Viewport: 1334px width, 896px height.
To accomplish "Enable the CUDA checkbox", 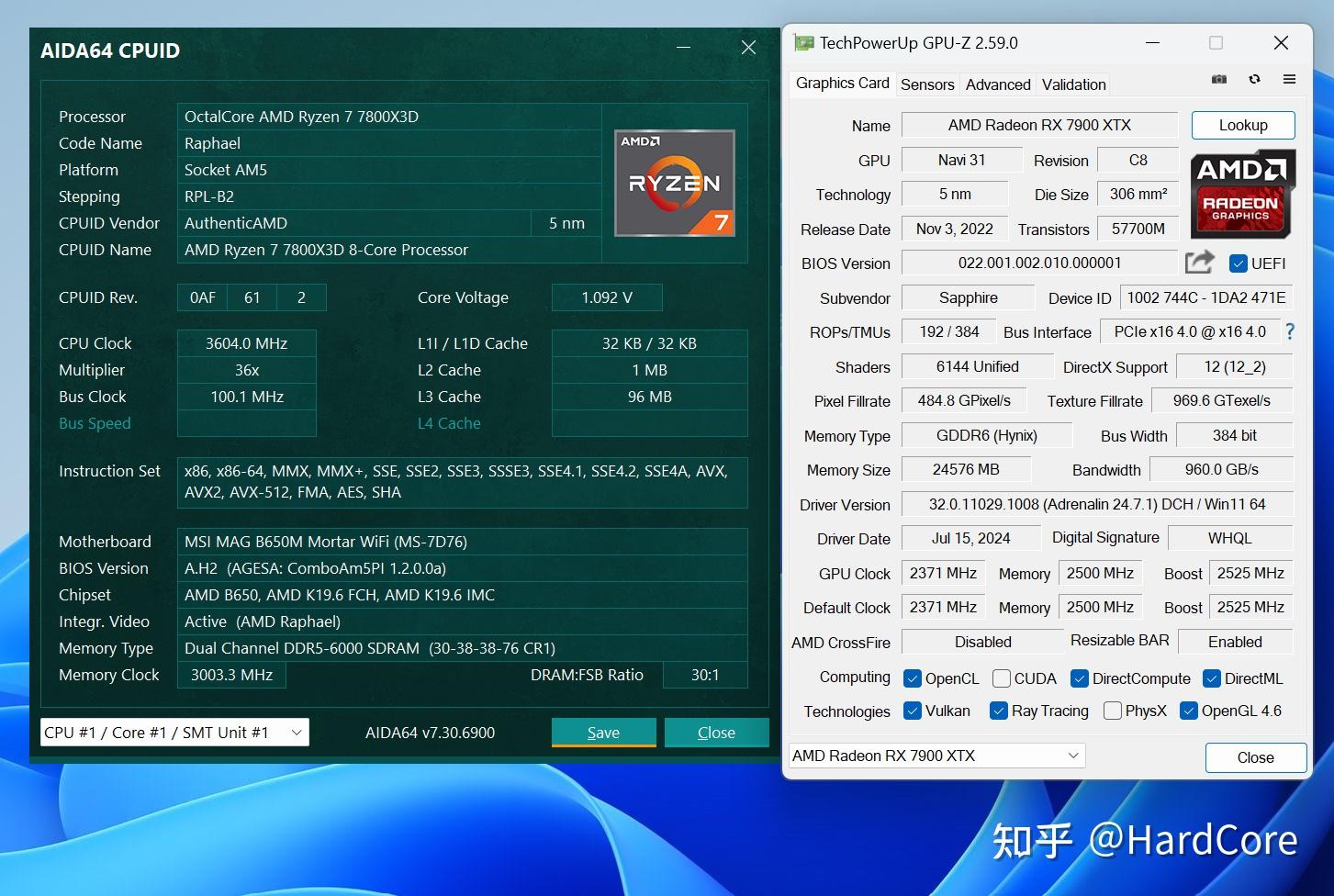I will [x=1002, y=678].
